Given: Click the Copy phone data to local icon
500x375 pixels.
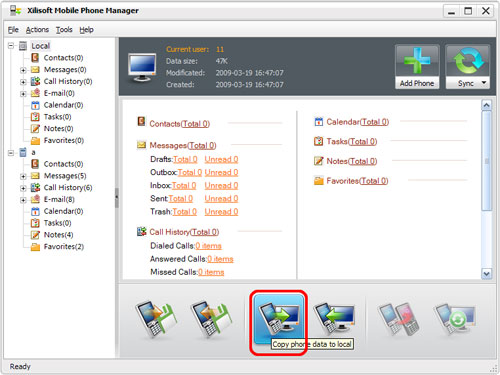Looking at the screenshot, I should click(x=279, y=319).
